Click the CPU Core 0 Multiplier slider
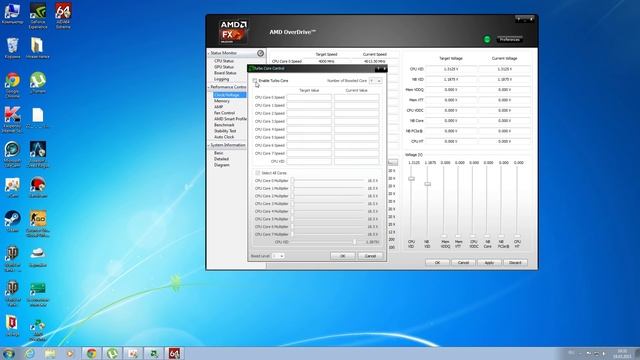This screenshot has height=360, width=640. (328, 180)
